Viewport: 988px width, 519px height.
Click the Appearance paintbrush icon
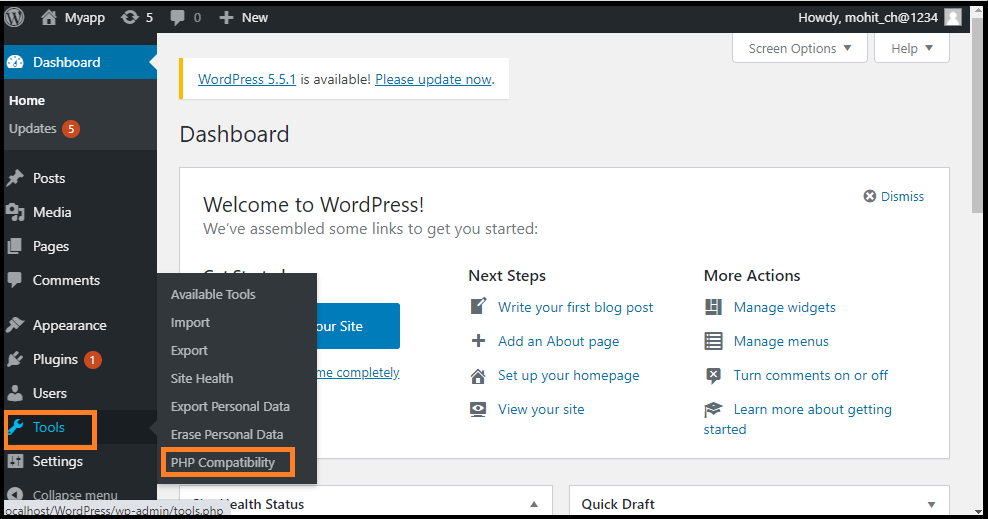[x=15, y=325]
